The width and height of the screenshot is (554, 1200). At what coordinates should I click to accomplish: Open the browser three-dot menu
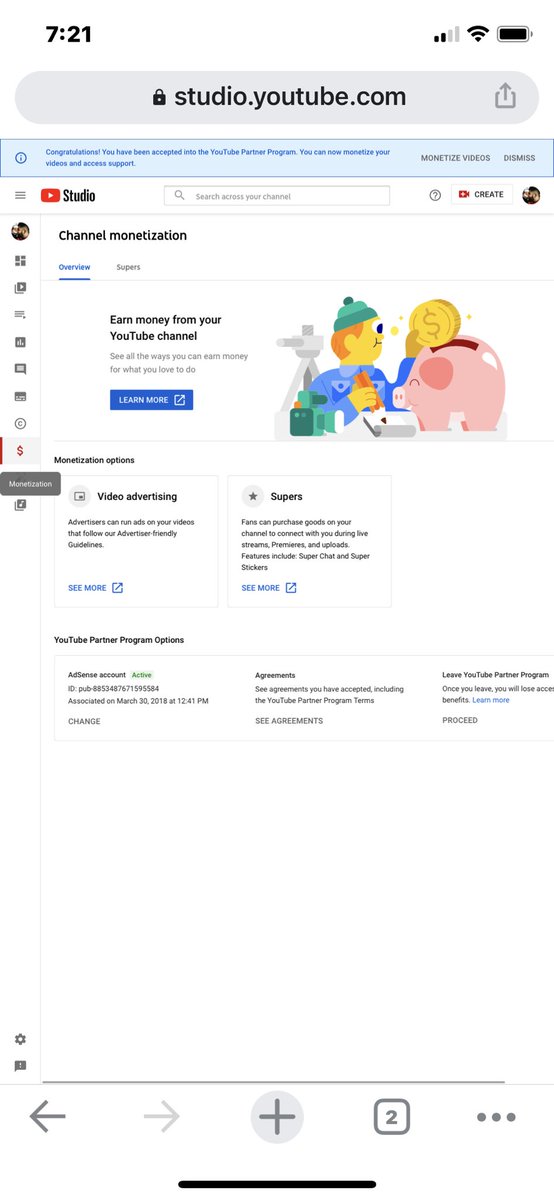coord(496,1117)
